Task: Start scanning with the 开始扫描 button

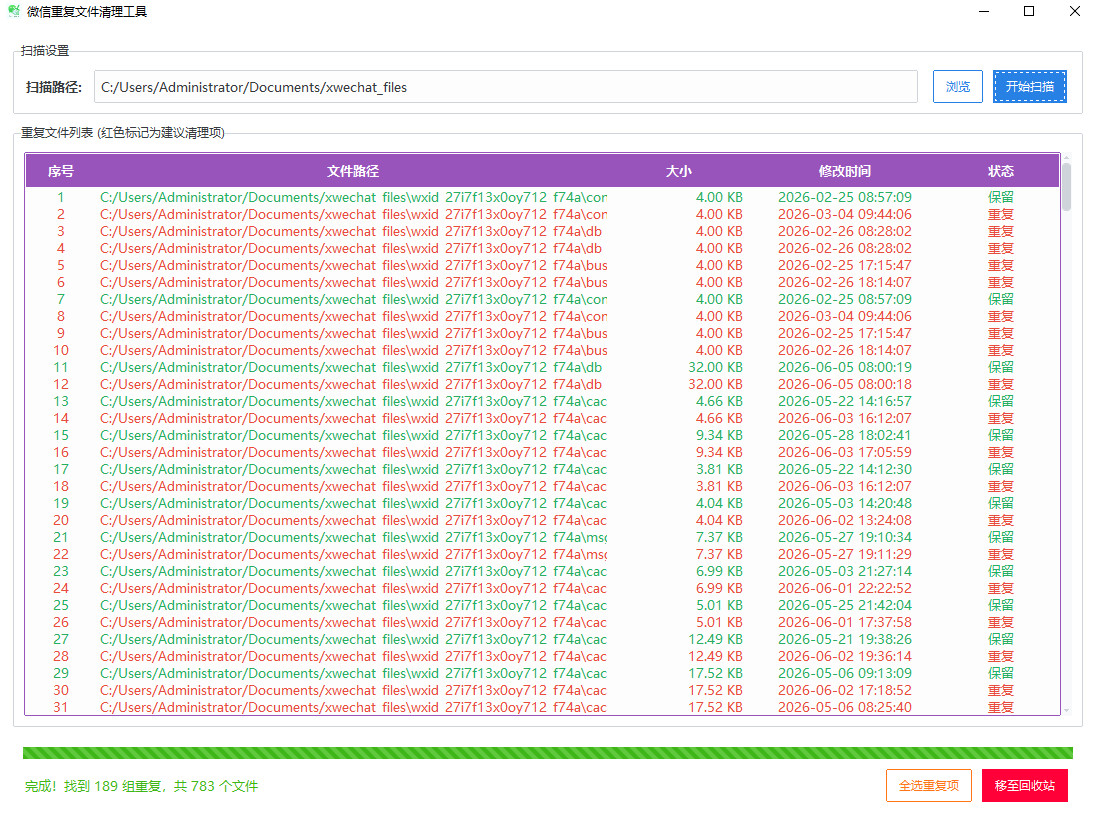Action: point(1029,87)
